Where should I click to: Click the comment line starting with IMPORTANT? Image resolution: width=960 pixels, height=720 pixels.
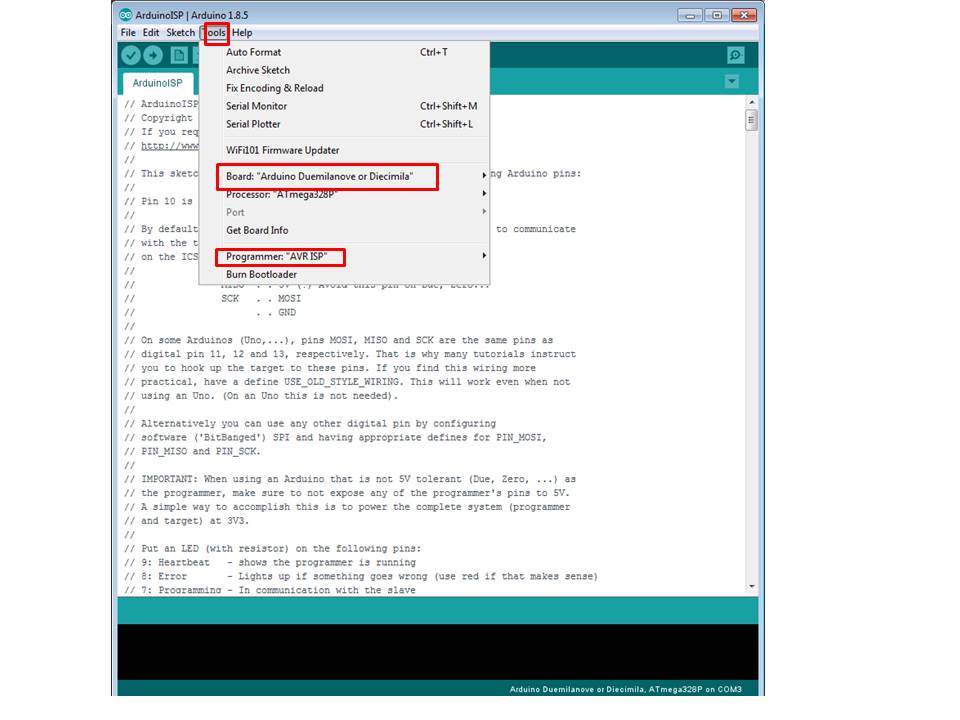pyautogui.click(x=350, y=479)
